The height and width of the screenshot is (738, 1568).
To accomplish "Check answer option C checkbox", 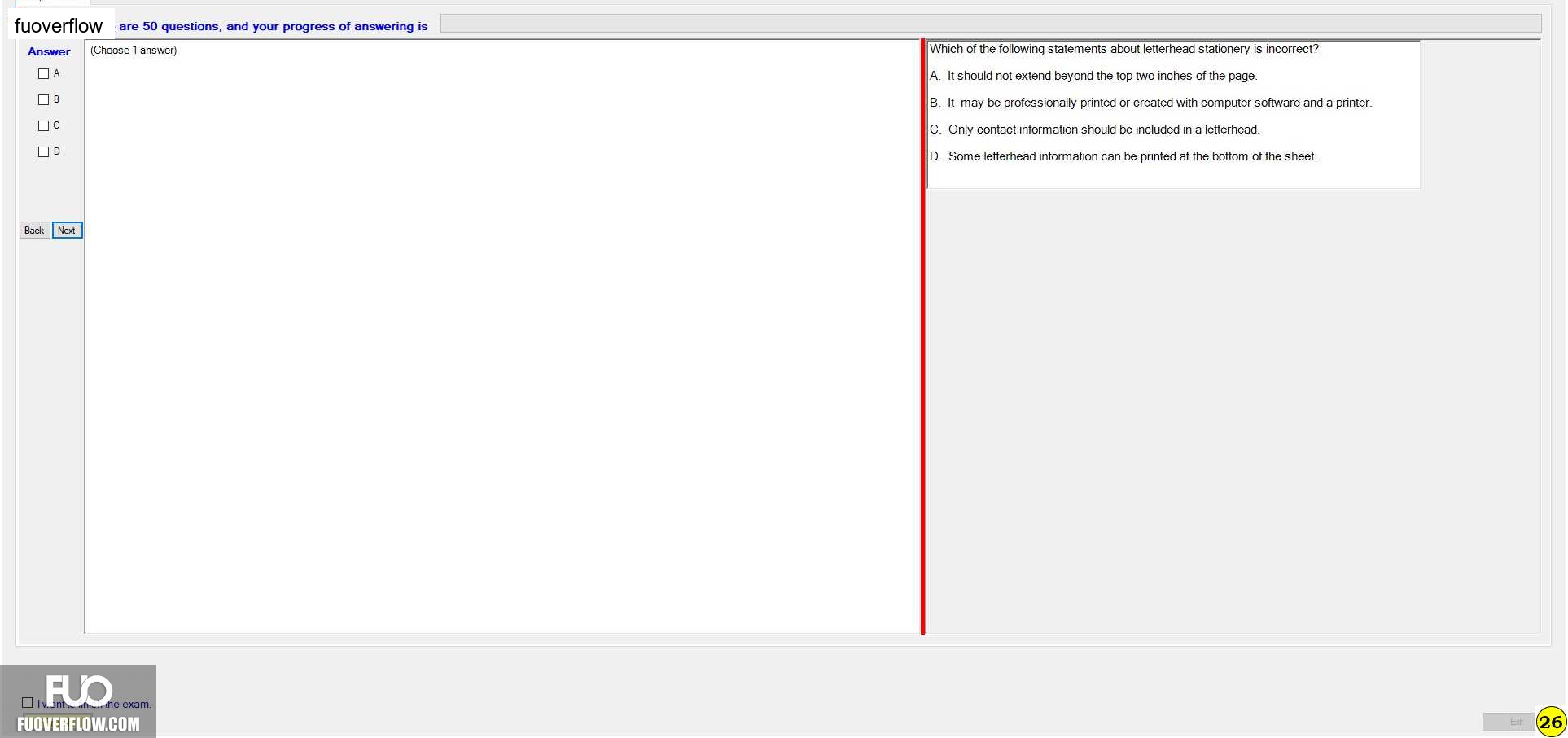I will point(44,125).
